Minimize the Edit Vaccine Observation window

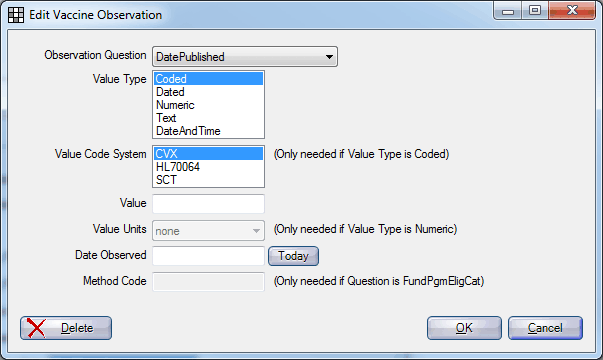click(508, 11)
